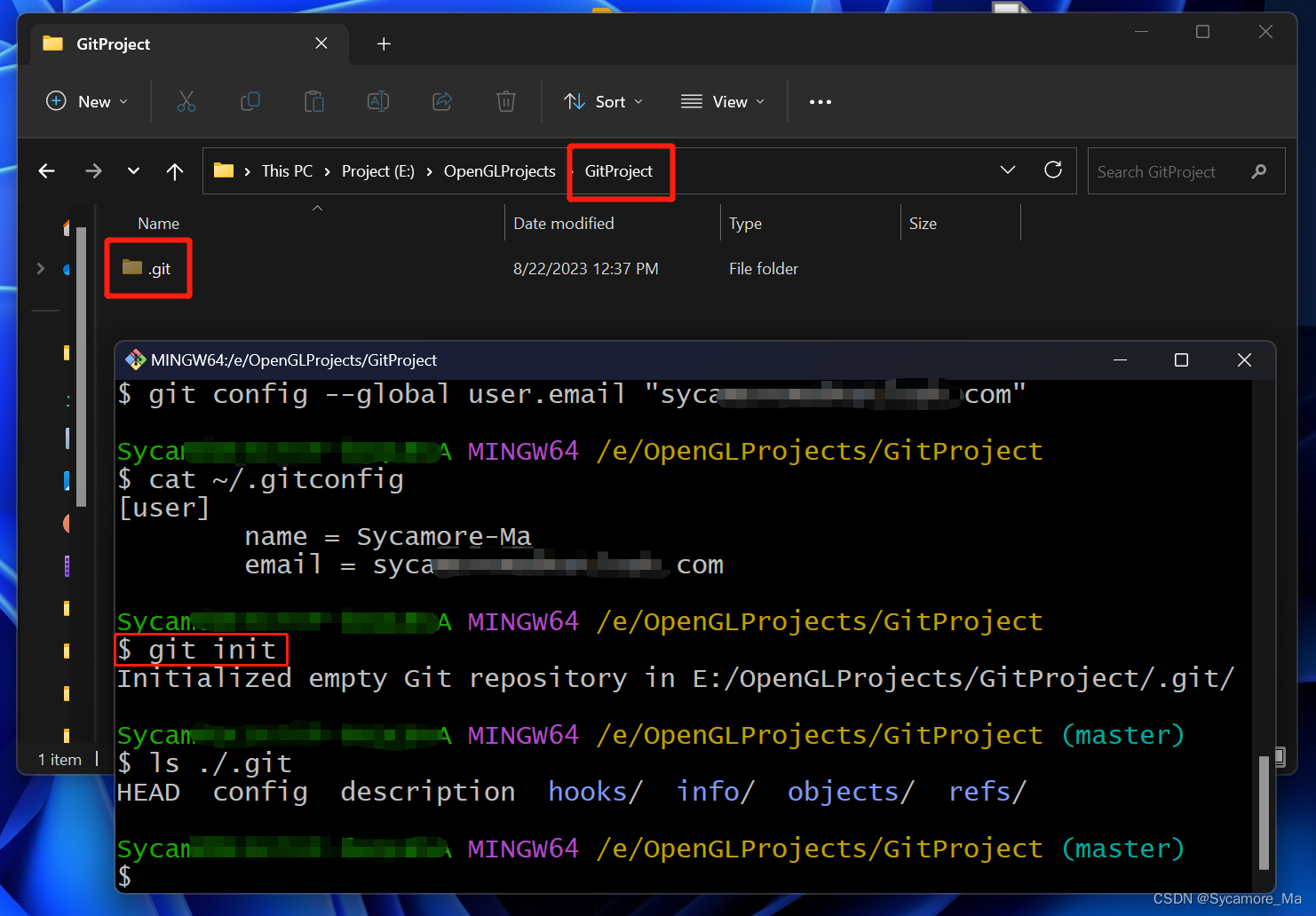Click 'description' in terminal listing
The image size is (1316, 916).
[428, 792]
